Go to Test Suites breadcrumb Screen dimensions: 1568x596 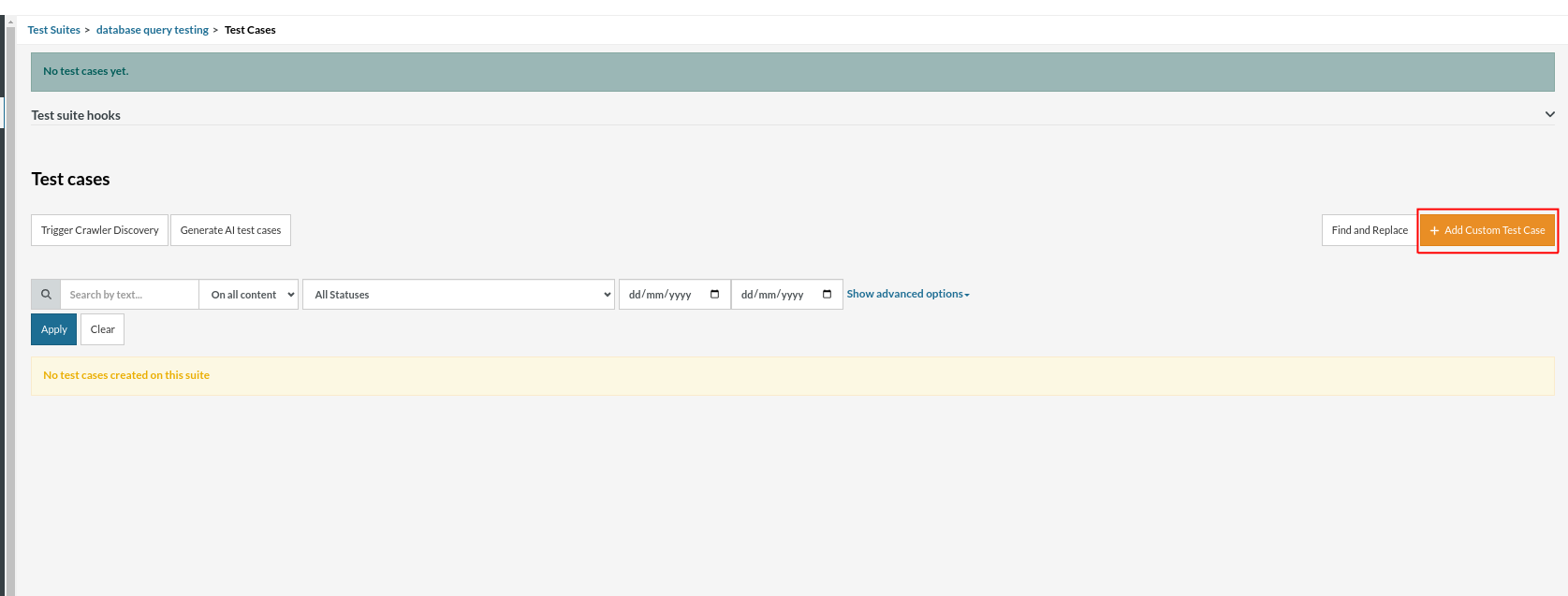tap(54, 30)
